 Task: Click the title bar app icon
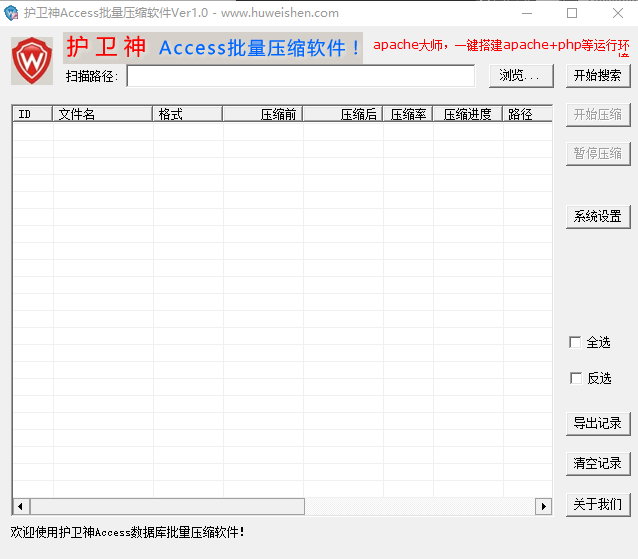(x=12, y=13)
